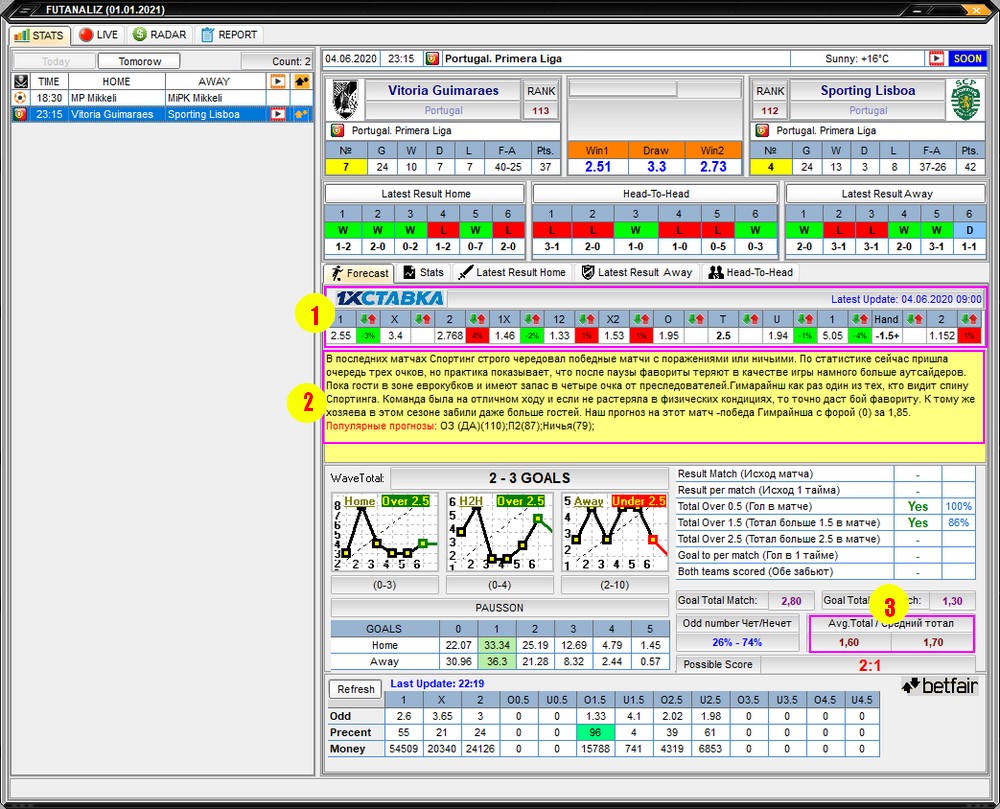Click the Vitoria Guimaraes team name

(443, 91)
